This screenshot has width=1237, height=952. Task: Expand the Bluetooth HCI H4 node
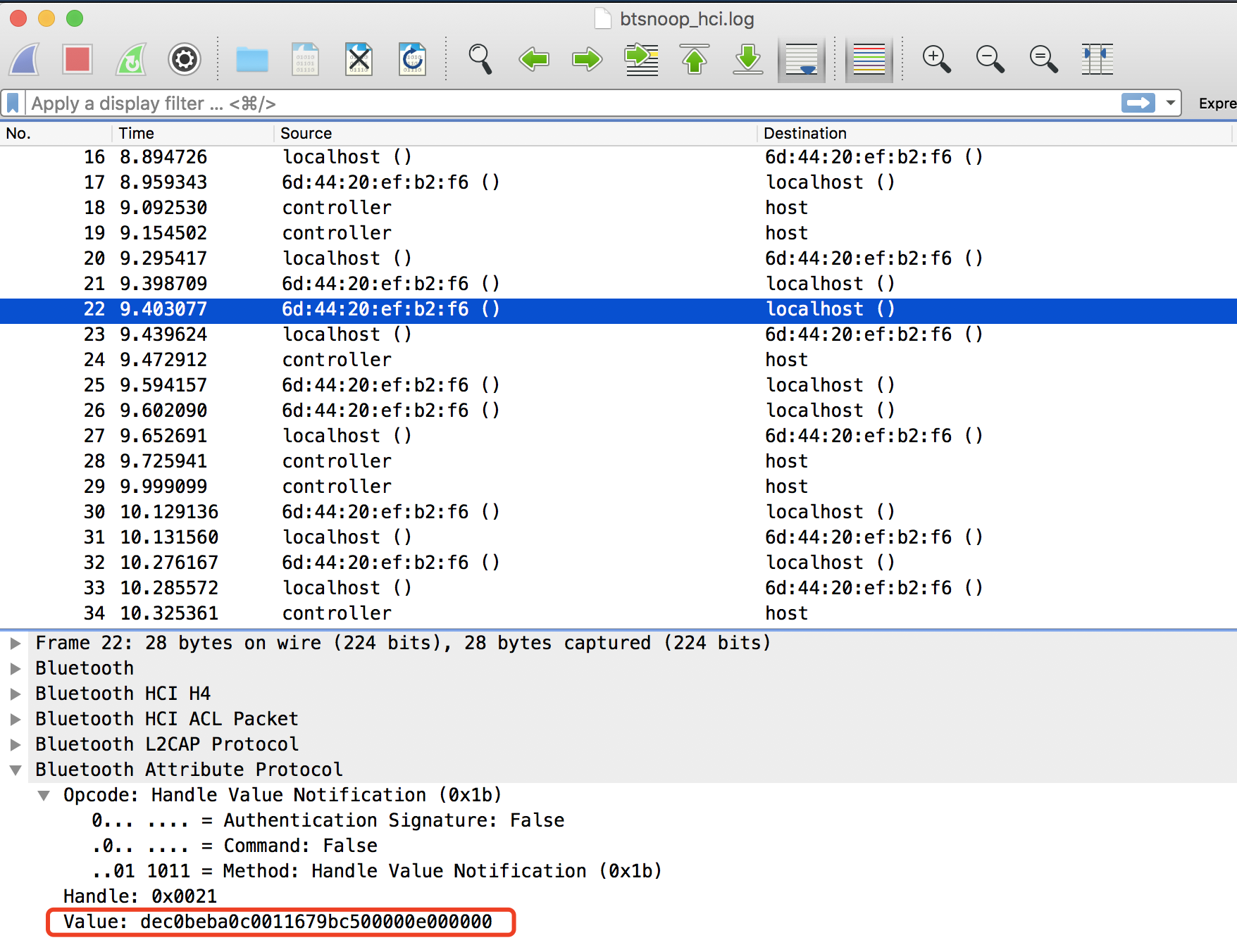point(15,694)
